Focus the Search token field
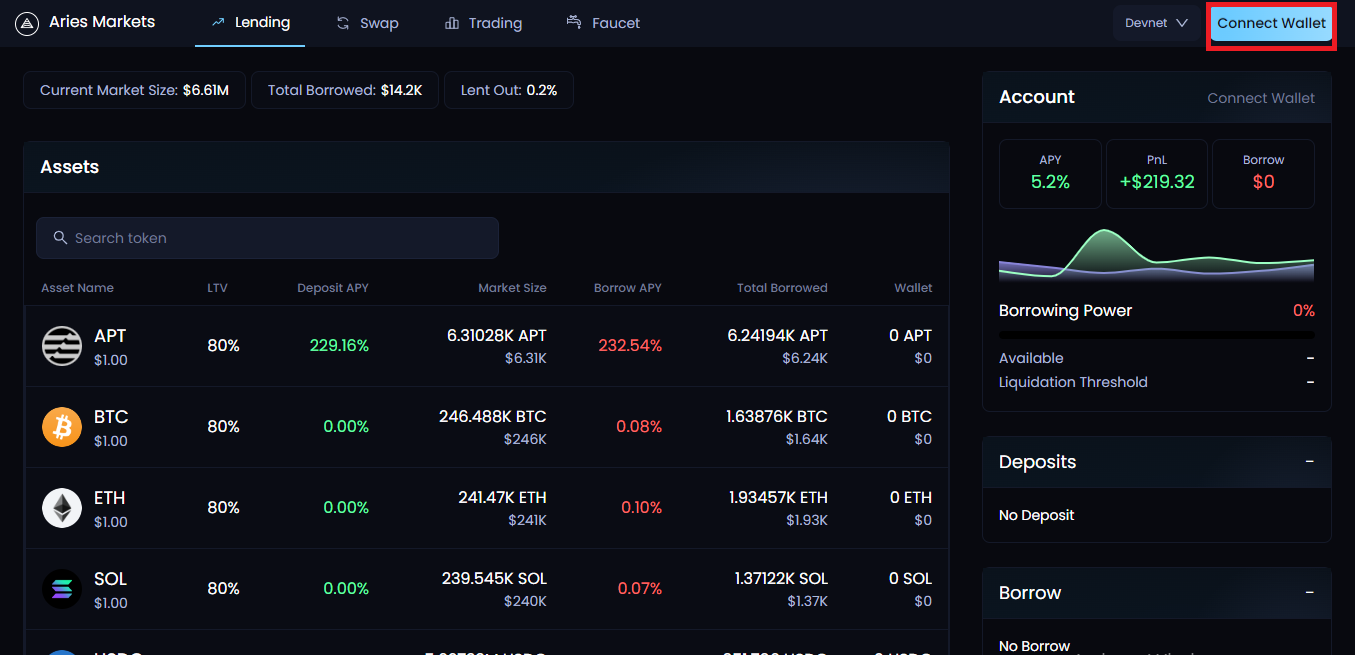 point(267,238)
